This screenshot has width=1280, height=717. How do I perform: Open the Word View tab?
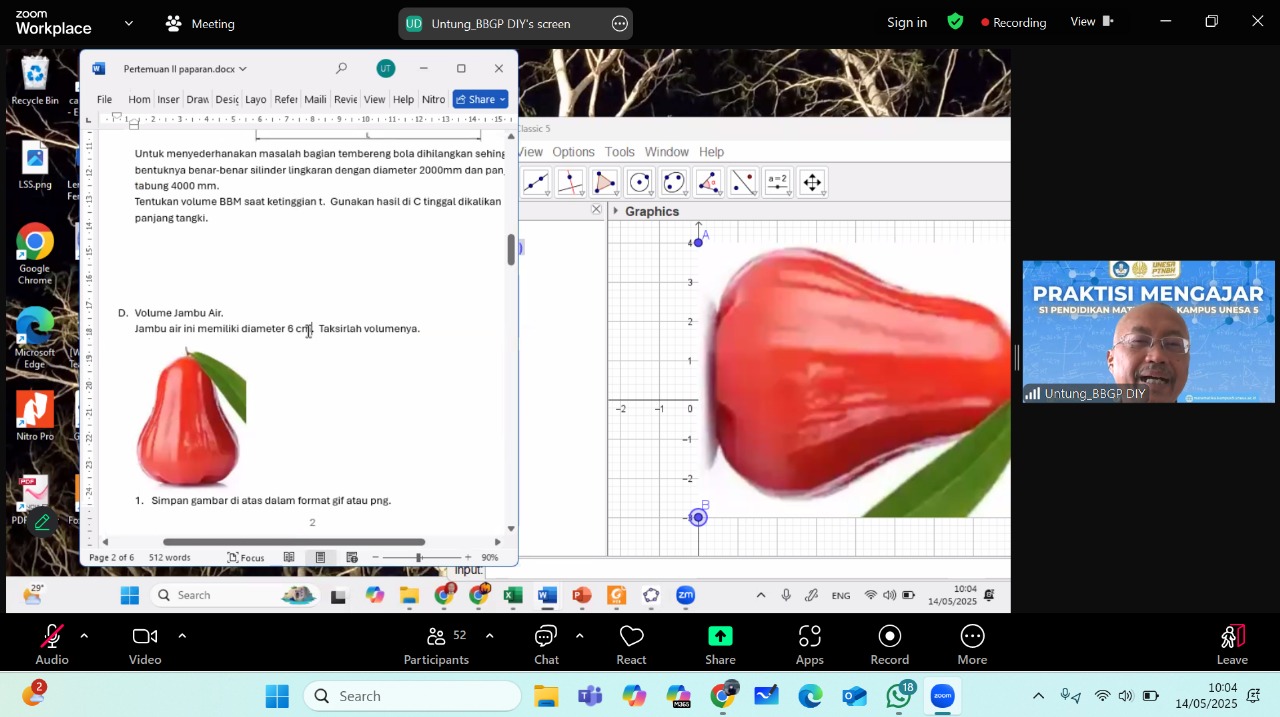(374, 99)
